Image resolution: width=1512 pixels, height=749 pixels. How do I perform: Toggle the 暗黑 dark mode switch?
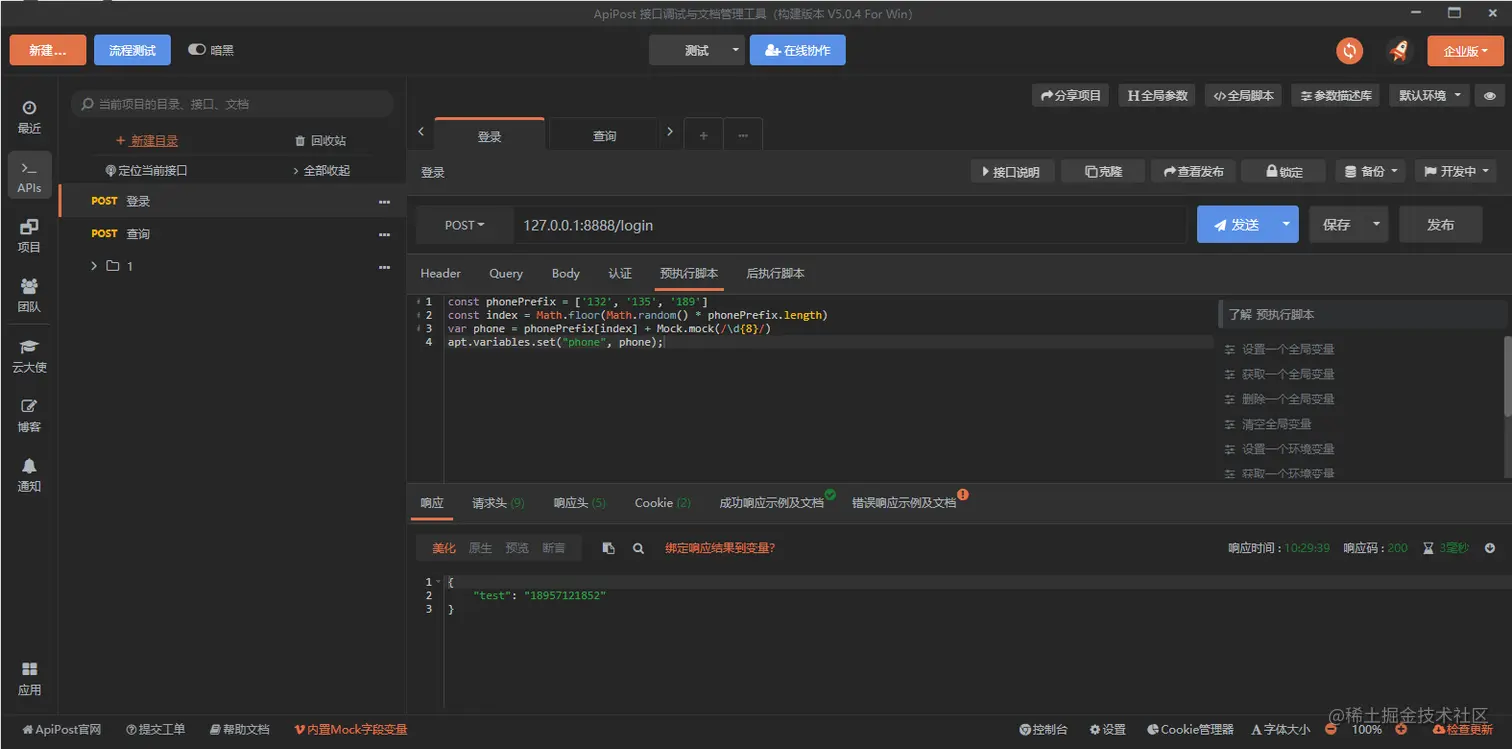click(x=197, y=50)
